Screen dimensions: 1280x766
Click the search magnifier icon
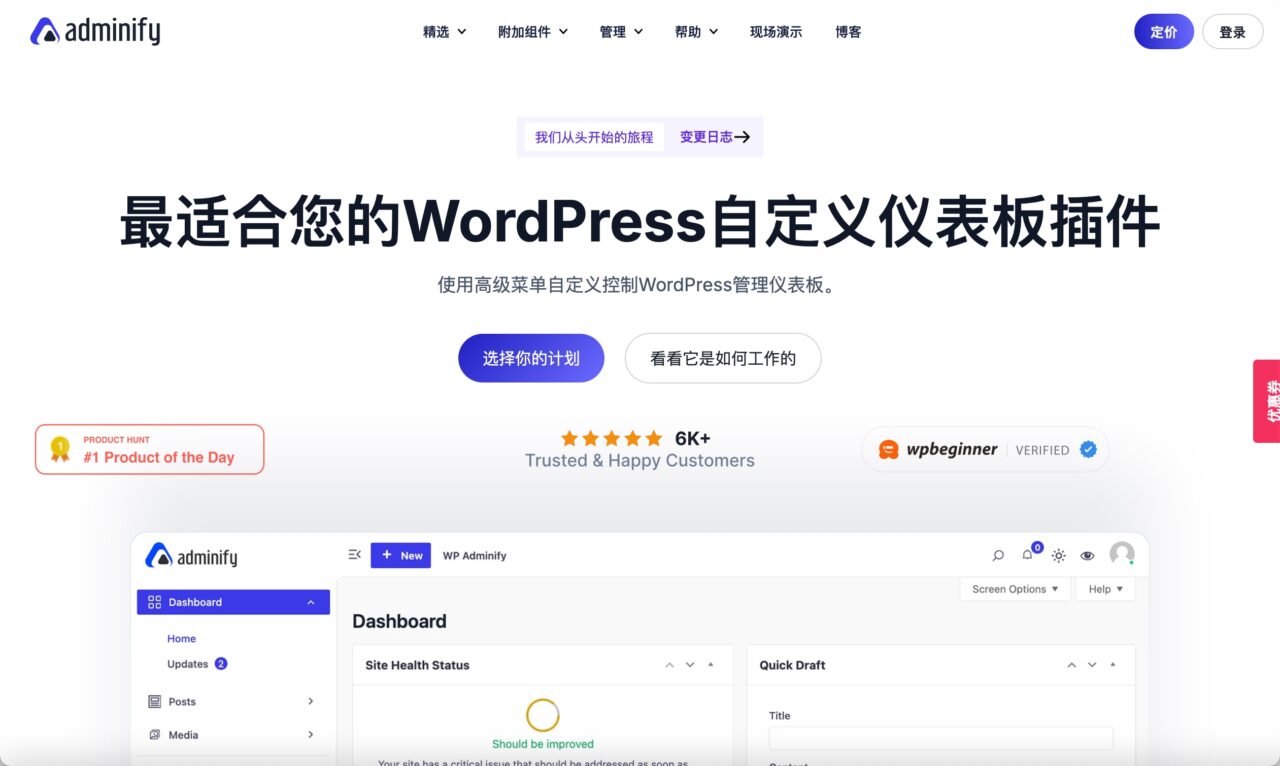(998, 555)
